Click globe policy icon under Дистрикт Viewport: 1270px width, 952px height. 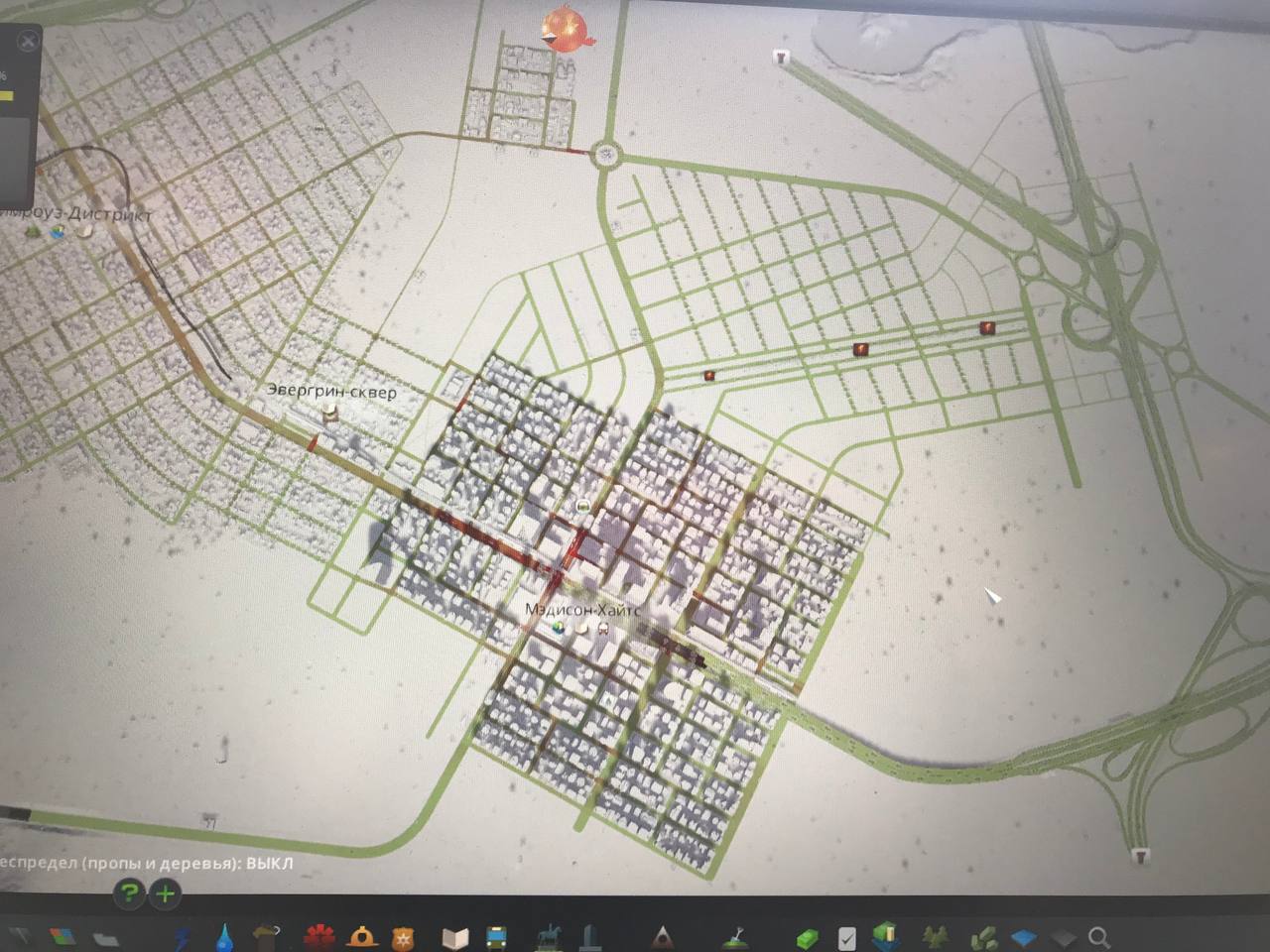(x=59, y=231)
